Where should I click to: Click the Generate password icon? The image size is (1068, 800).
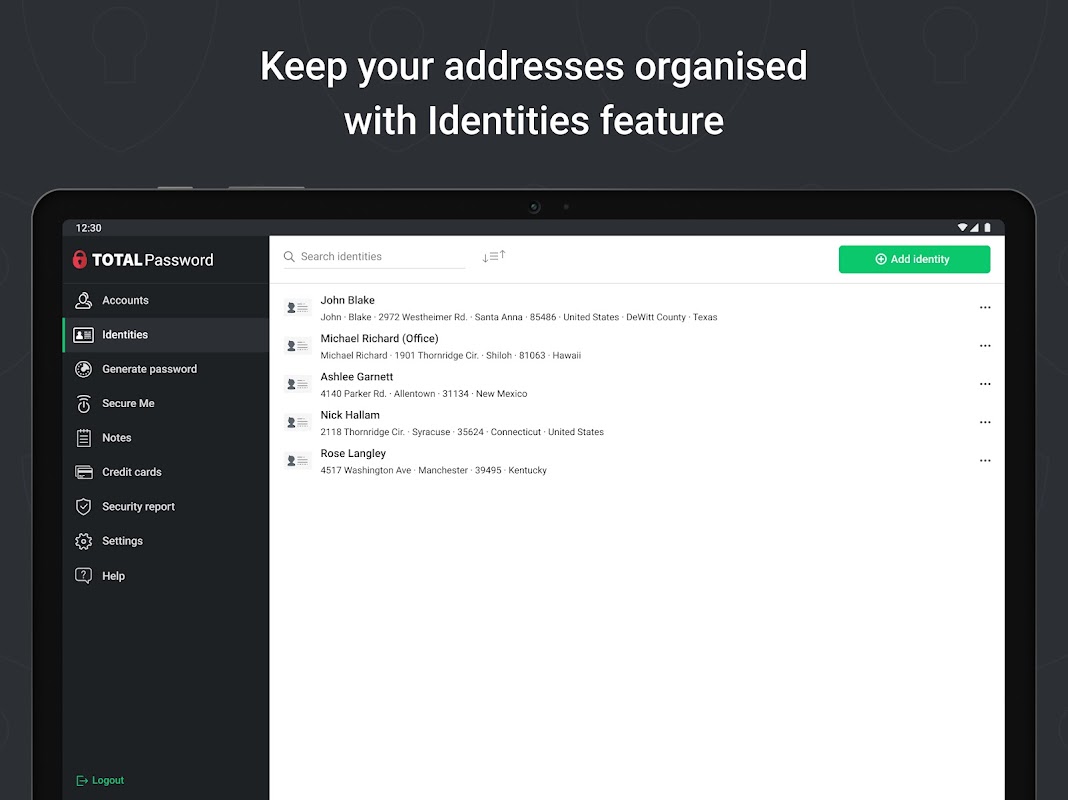tap(83, 369)
